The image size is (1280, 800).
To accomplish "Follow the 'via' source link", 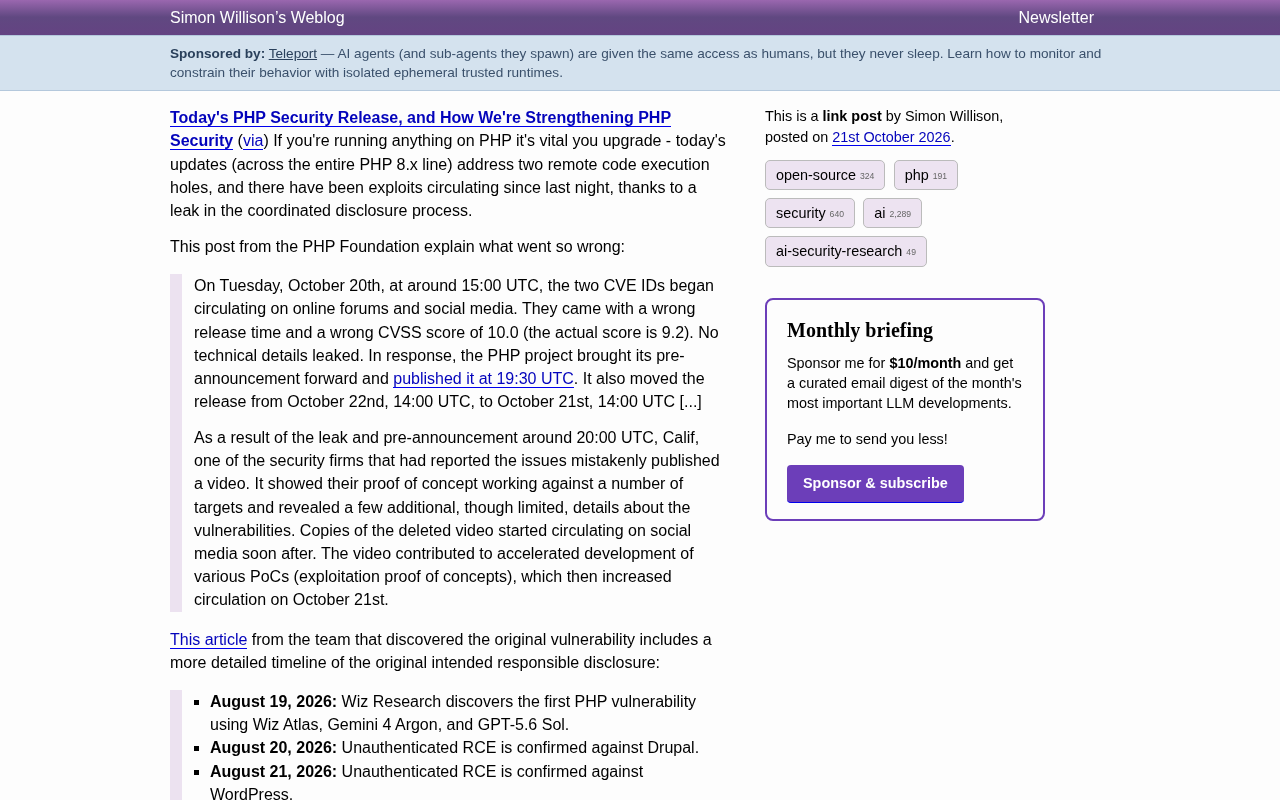I will (x=253, y=141).
